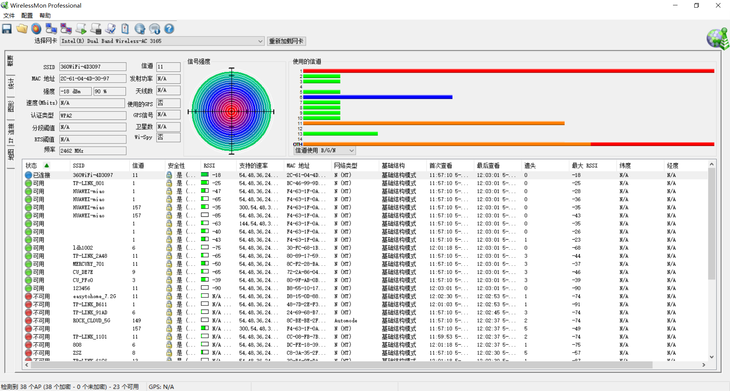Click the RSSI column header
This screenshot has height=391, width=730.
218,165
